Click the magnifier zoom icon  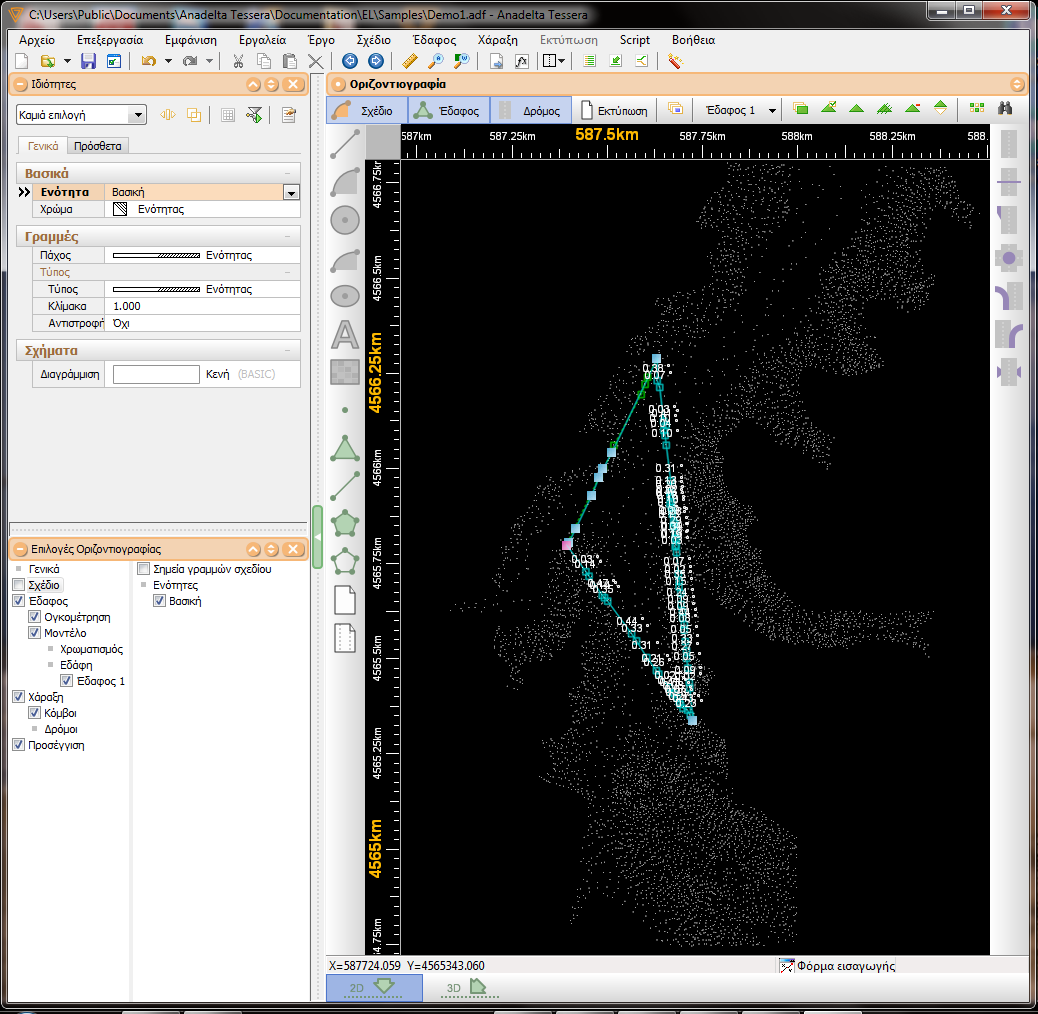click(436, 62)
